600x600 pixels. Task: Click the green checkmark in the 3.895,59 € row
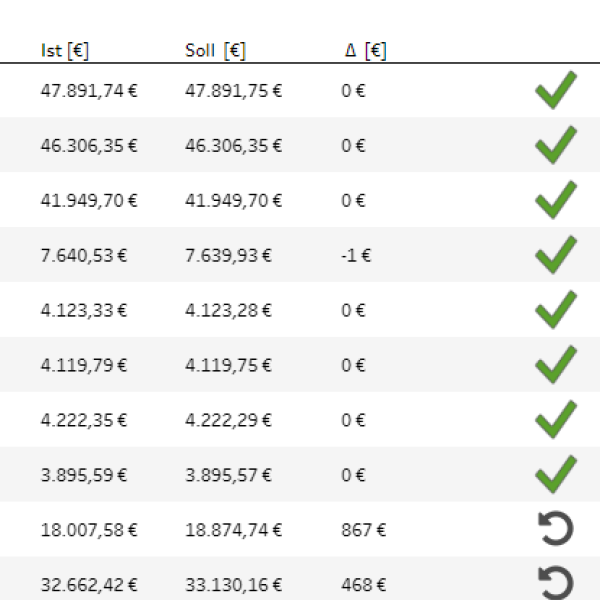(x=556, y=474)
